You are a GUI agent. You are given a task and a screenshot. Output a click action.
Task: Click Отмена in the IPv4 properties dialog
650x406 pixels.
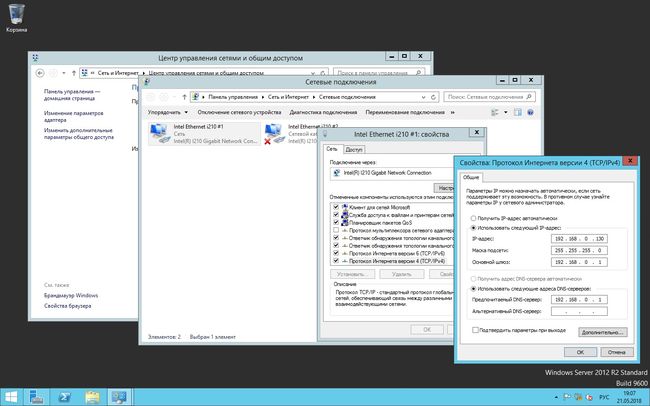point(617,352)
